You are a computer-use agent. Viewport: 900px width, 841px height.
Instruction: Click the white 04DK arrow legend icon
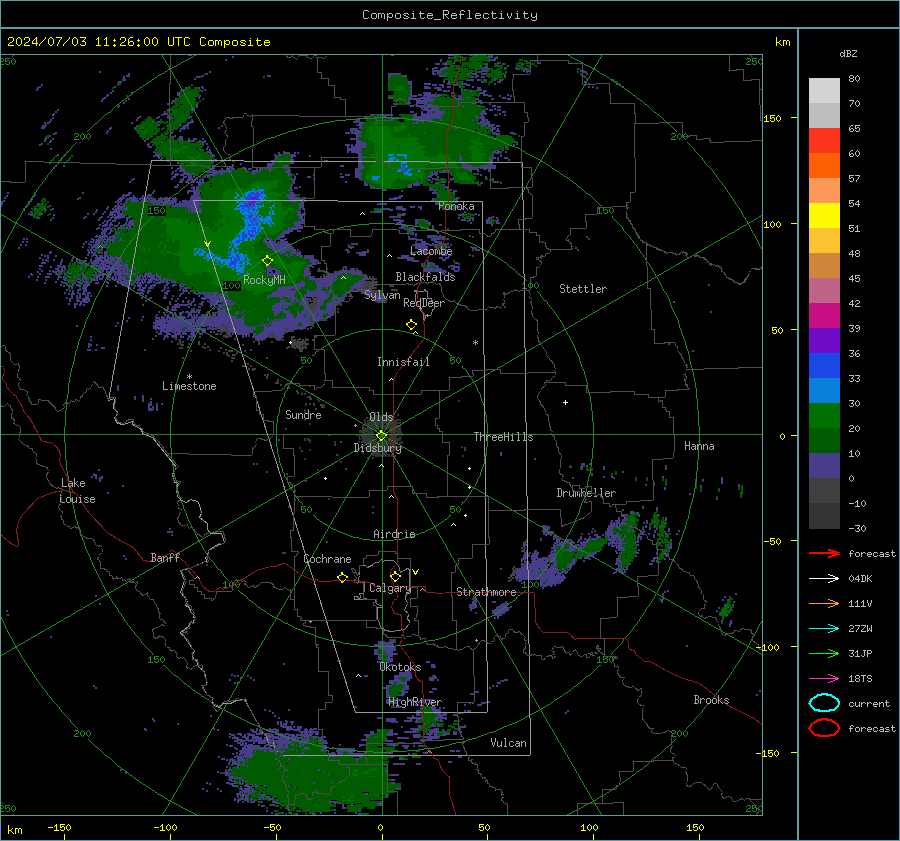(x=824, y=579)
